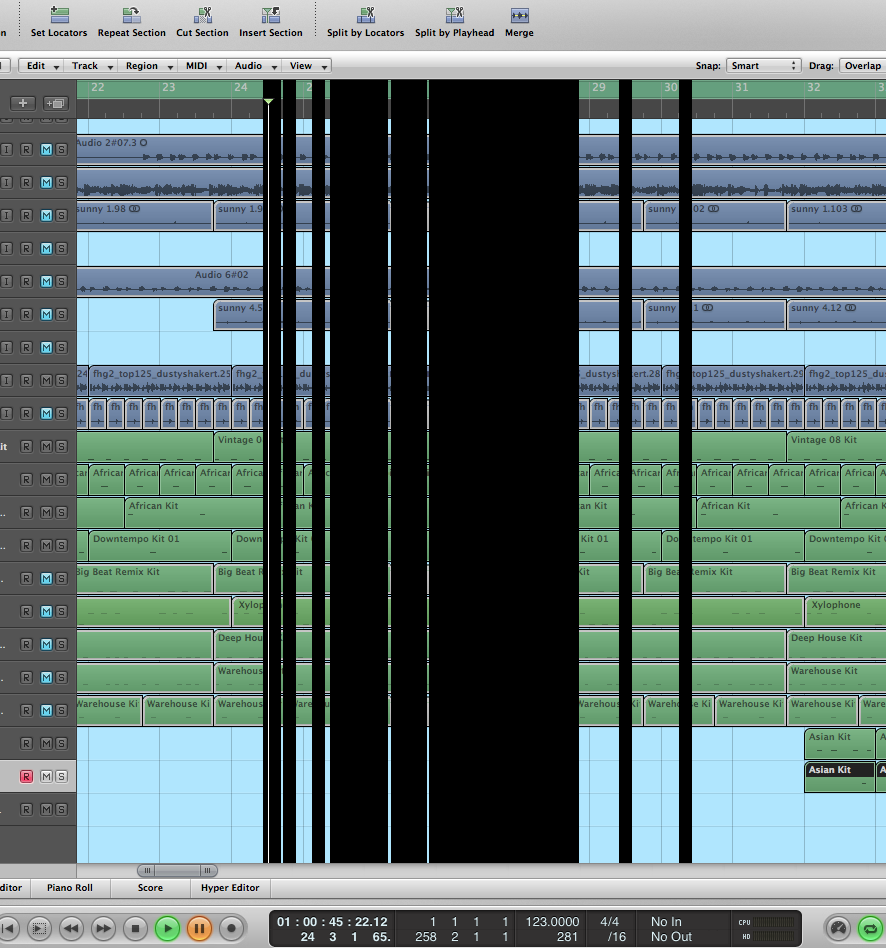886x948 pixels.
Task: Solo the sunny 1.98 track
Action: 61,215
